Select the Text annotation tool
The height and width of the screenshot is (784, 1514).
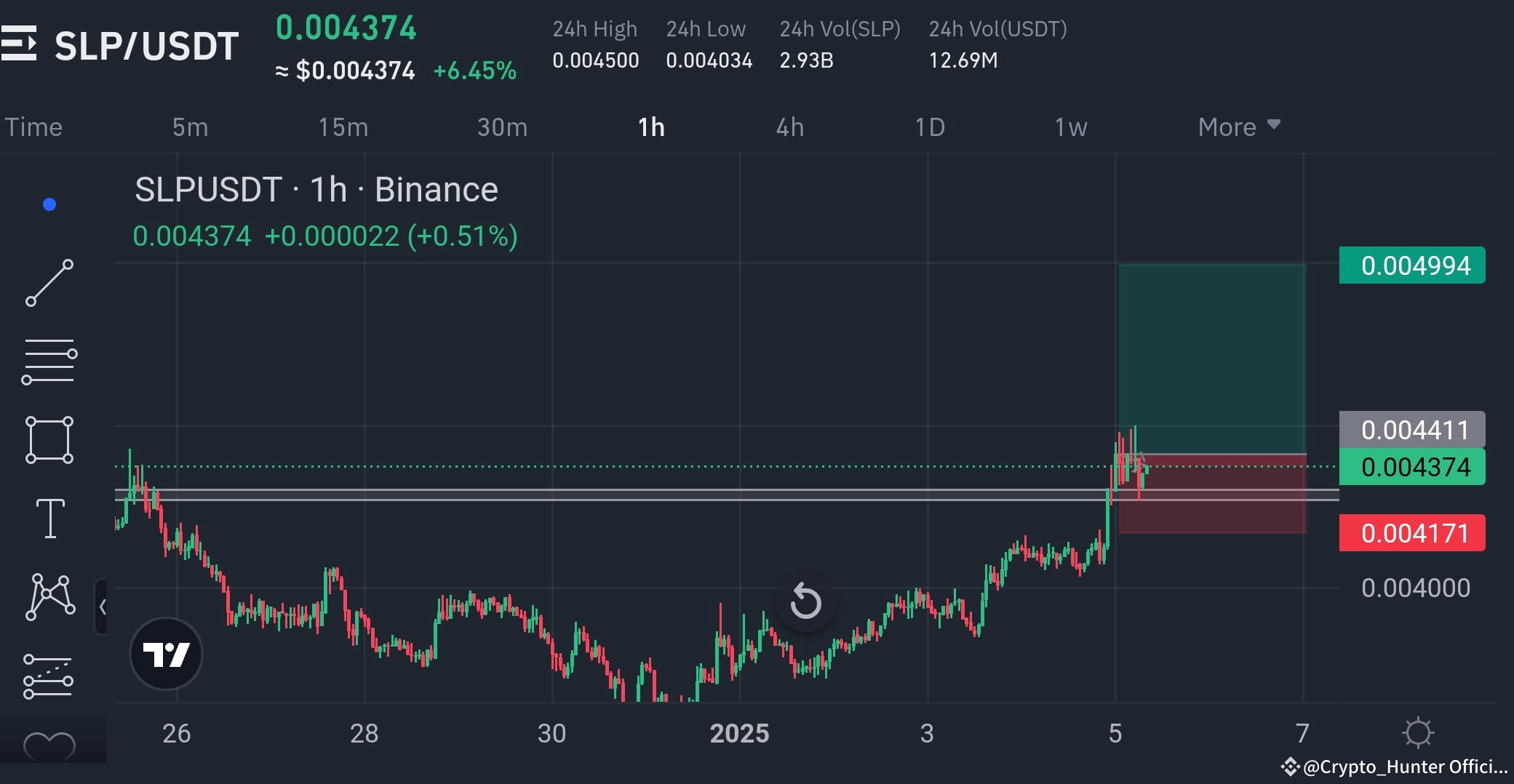click(x=49, y=518)
